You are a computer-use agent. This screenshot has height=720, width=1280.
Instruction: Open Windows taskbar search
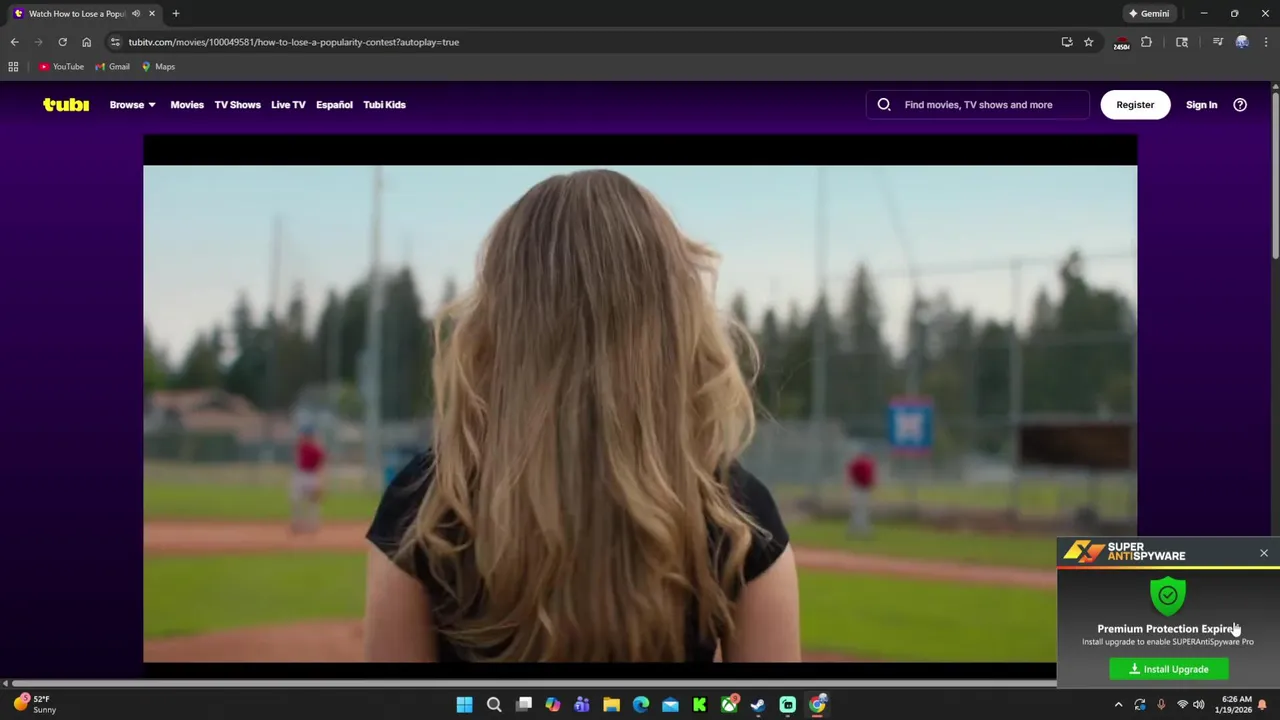click(494, 705)
